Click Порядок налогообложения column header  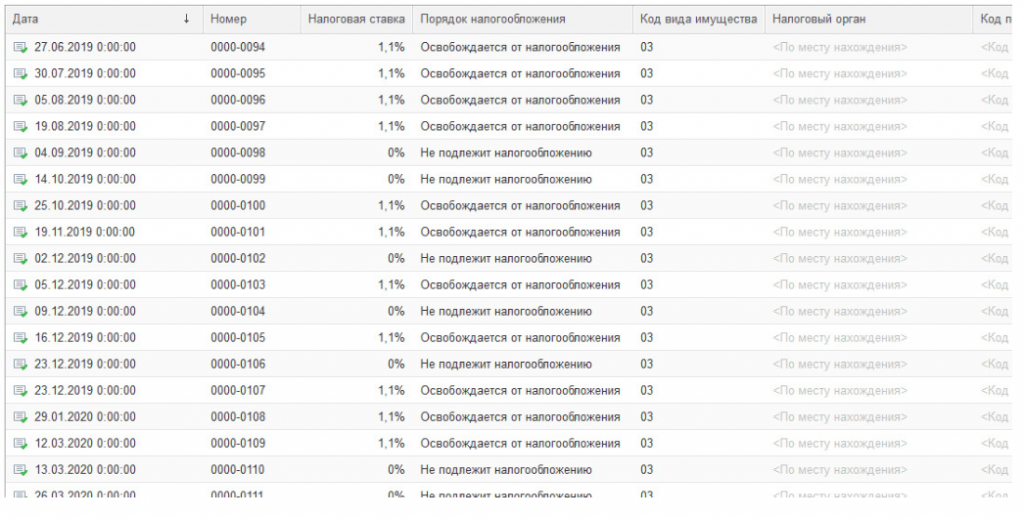click(x=493, y=19)
